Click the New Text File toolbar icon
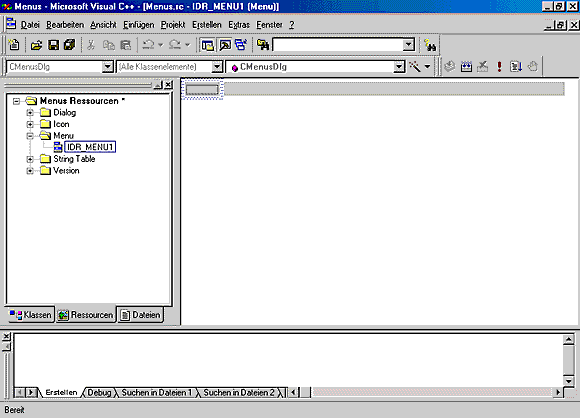 point(14,45)
